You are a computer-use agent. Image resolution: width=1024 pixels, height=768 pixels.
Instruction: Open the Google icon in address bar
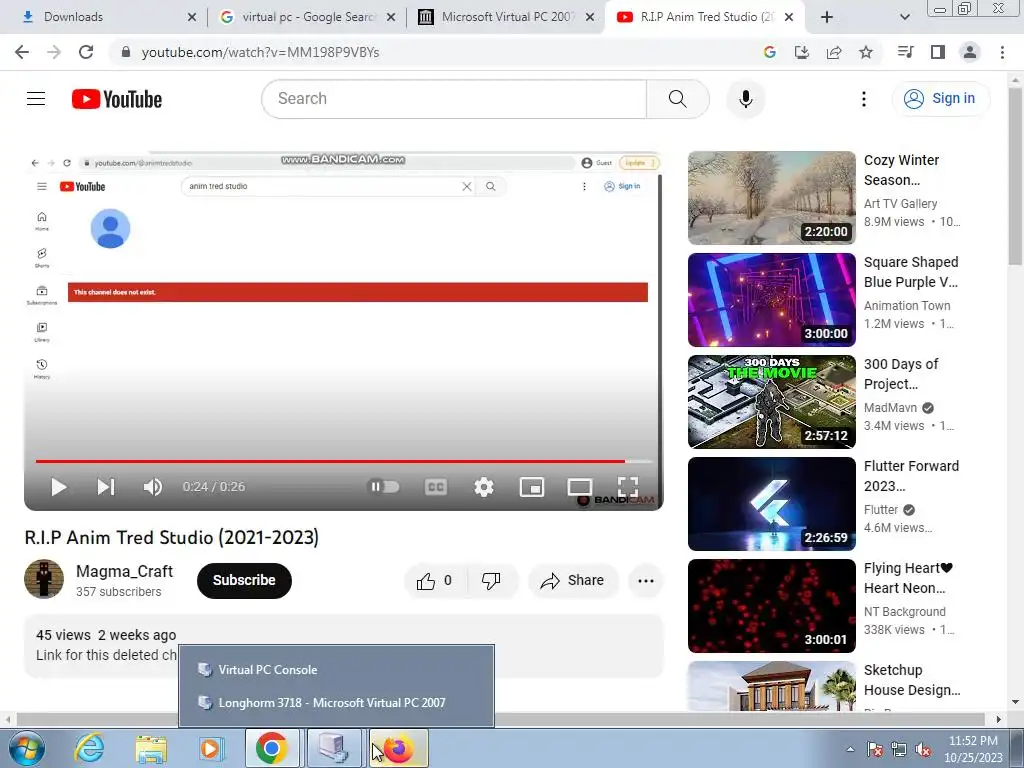click(769, 52)
